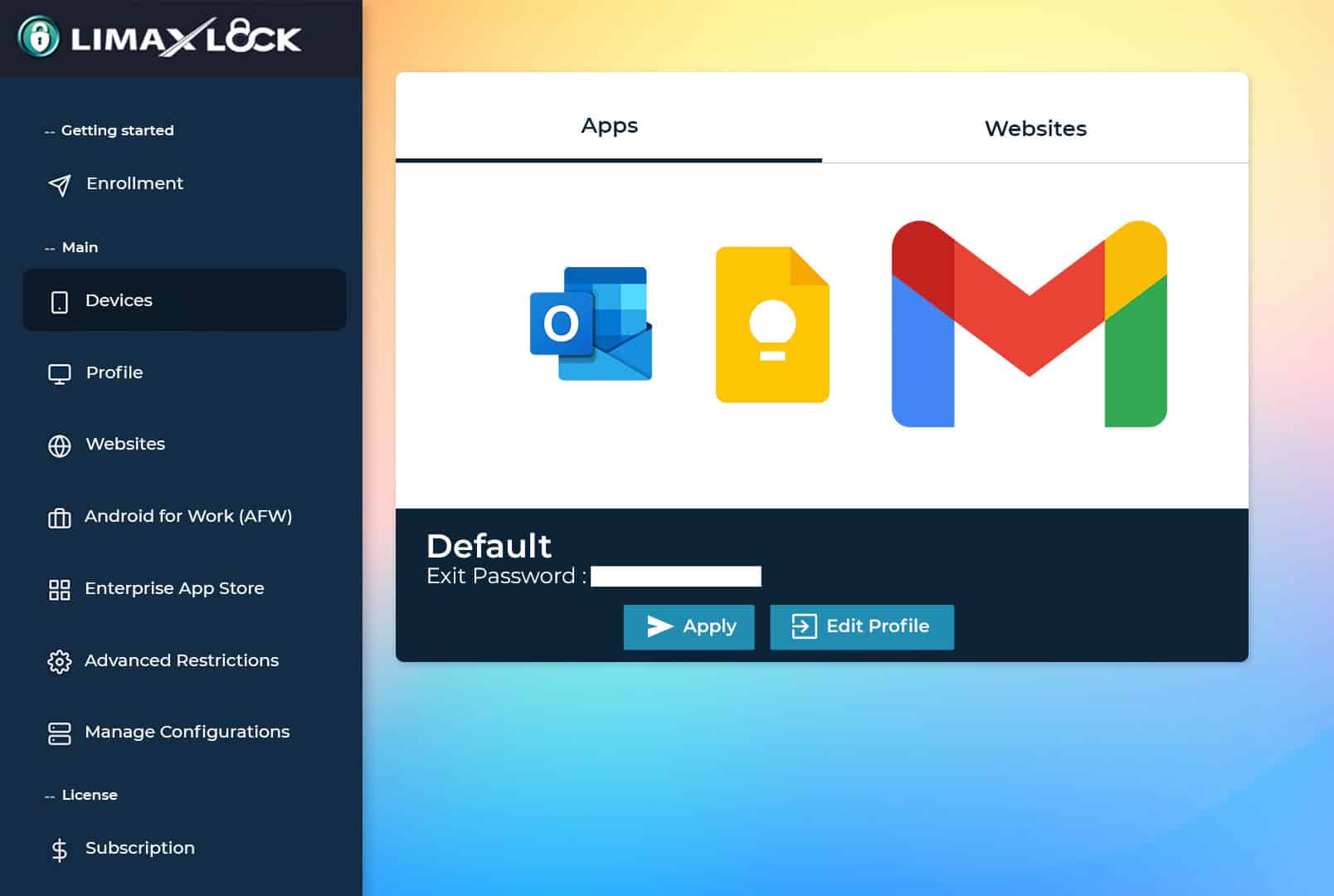
Task: Open Android for Work (AFW) section
Action: [184, 516]
